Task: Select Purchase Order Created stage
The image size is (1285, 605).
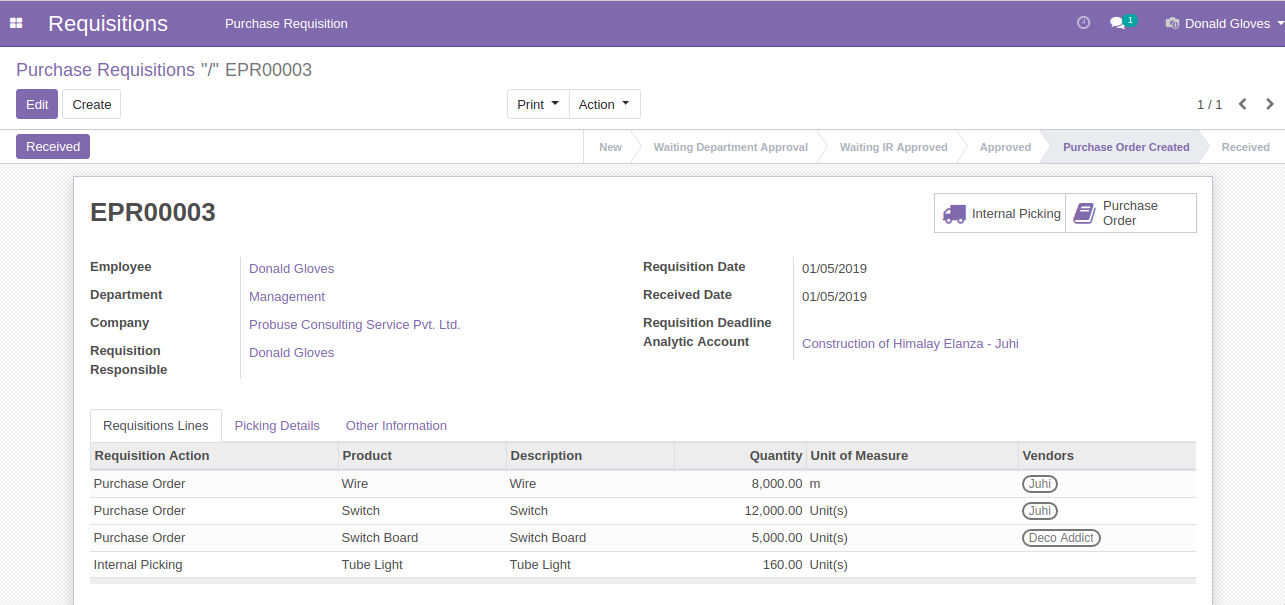Action: click(x=1126, y=147)
